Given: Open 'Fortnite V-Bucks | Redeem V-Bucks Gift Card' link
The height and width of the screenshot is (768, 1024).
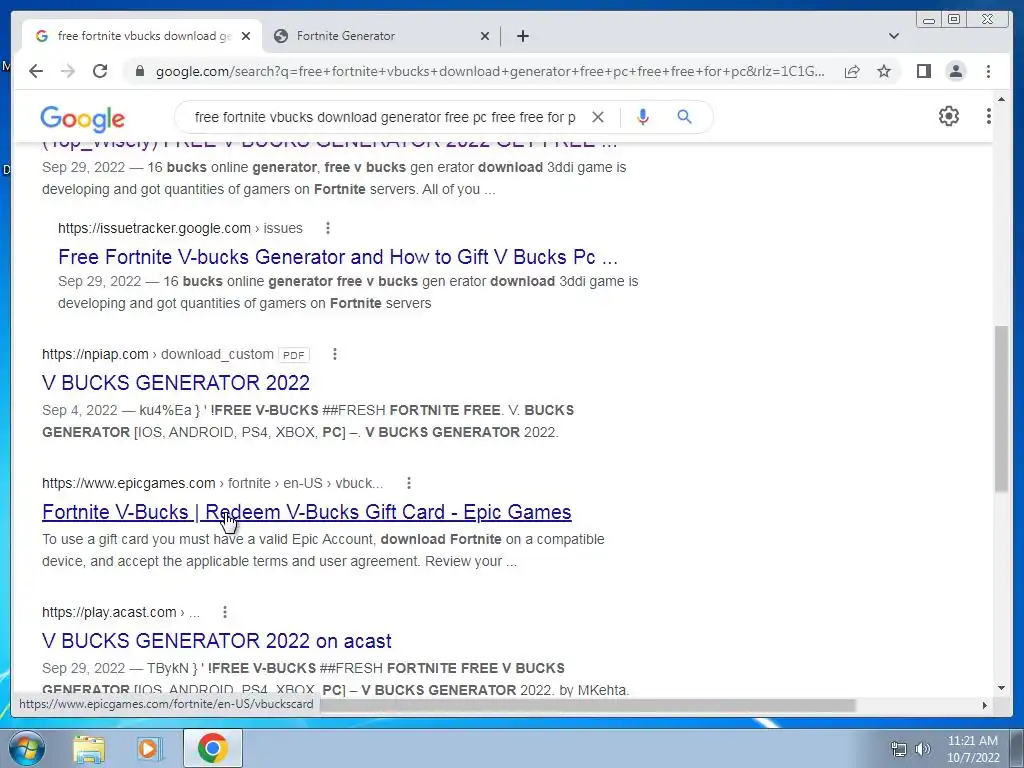Looking at the screenshot, I should coord(306,512).
